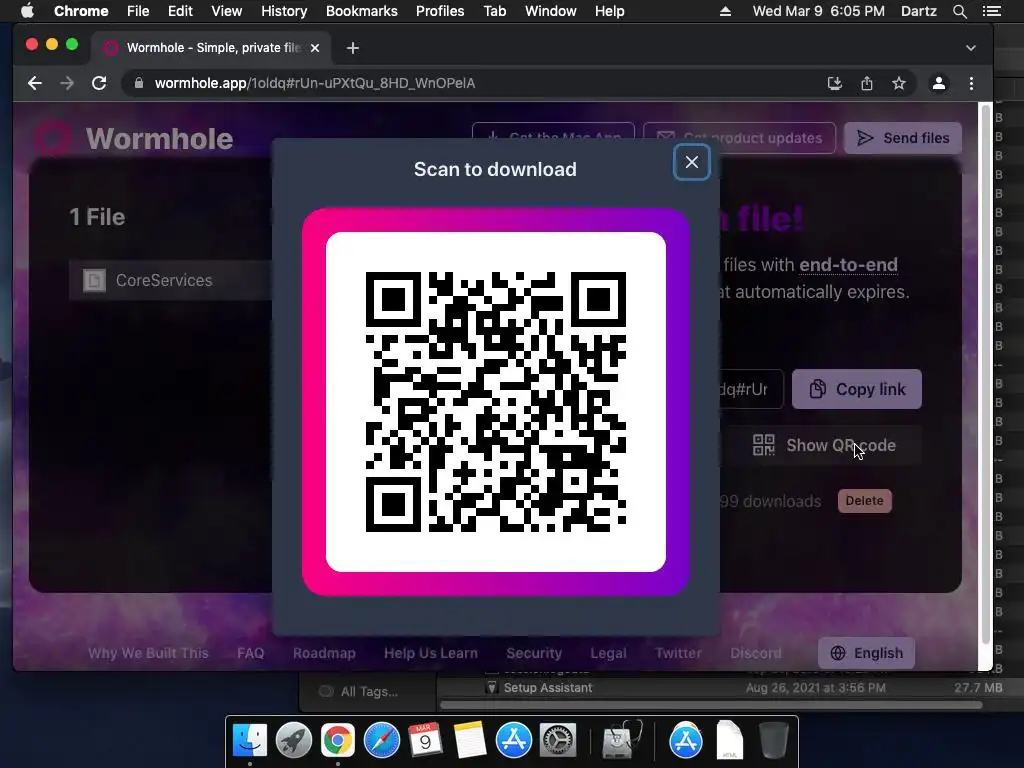
Task: Open Notes from the Dock
Action: tap(470, 741)
